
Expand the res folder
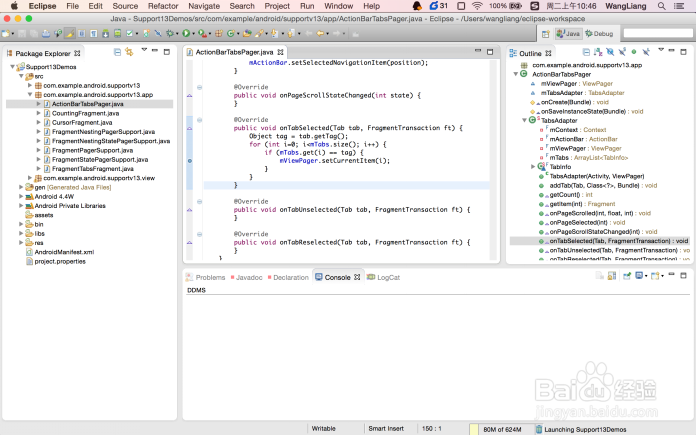(21, 243)
